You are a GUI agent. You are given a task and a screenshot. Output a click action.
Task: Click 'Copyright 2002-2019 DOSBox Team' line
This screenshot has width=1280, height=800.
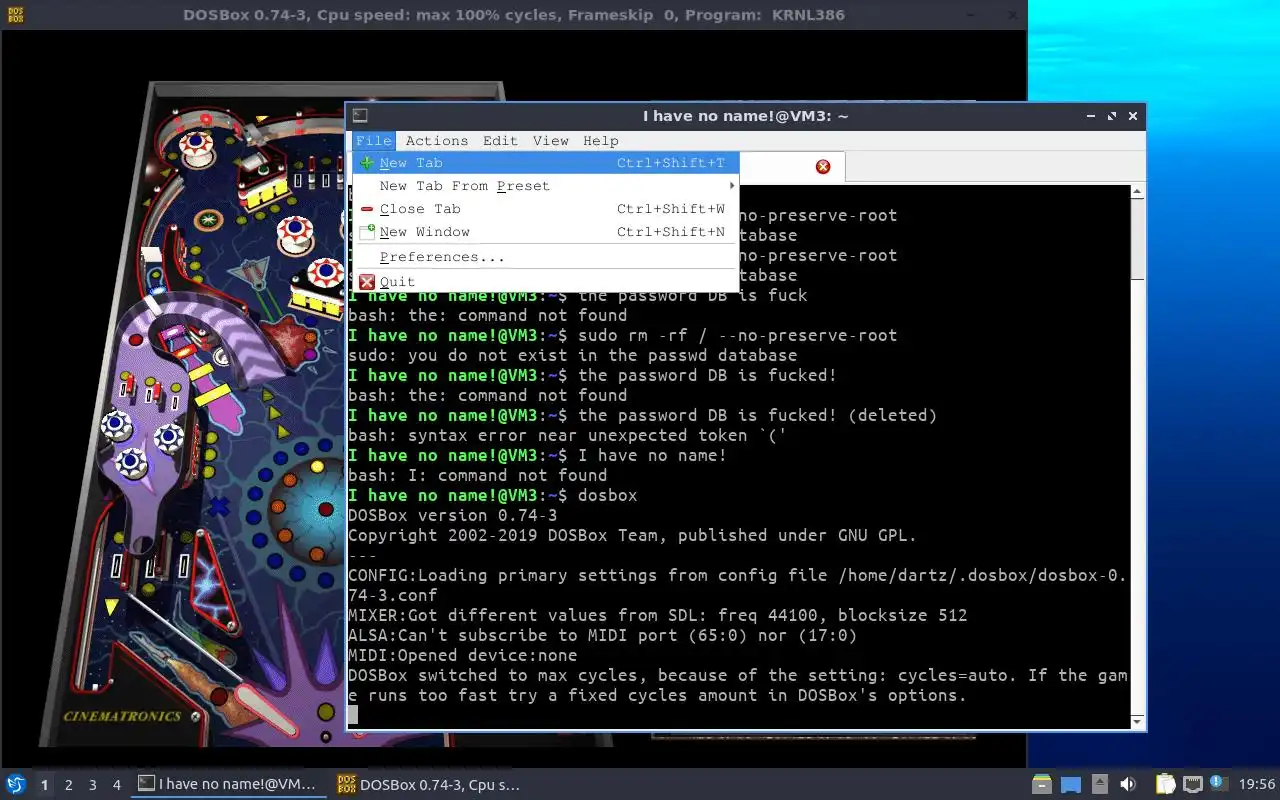tap(632, 535)
